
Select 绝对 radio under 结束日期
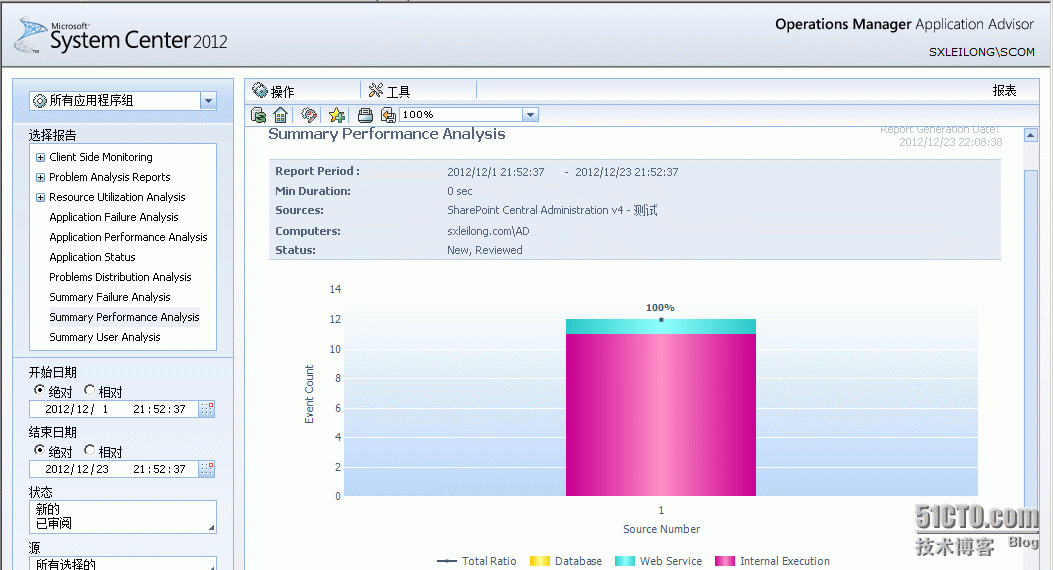39,450
